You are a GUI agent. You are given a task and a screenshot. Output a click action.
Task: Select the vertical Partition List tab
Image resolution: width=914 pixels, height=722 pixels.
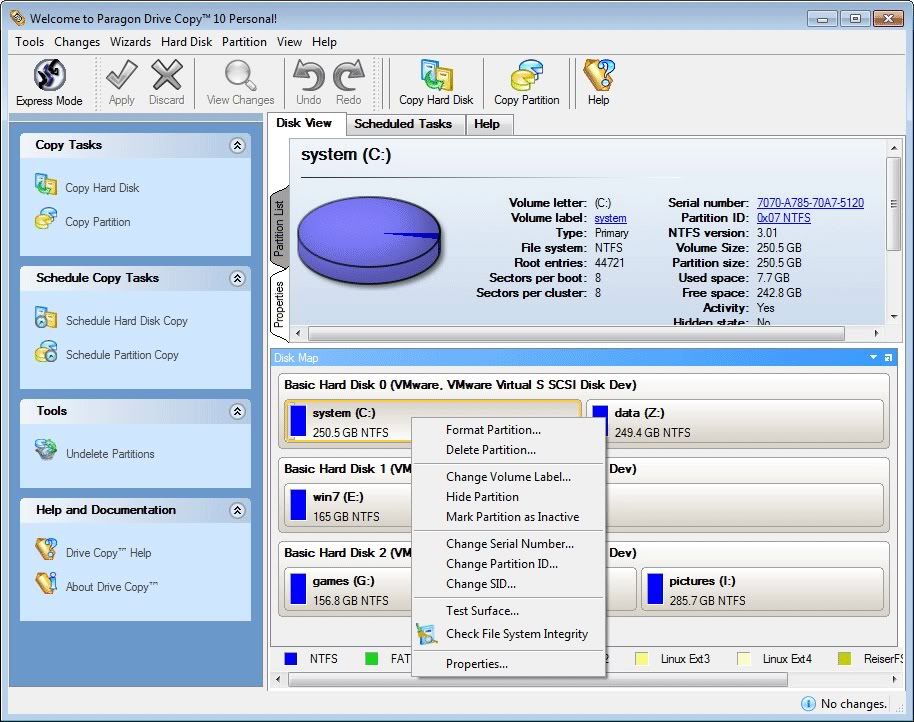click(279, 228)
